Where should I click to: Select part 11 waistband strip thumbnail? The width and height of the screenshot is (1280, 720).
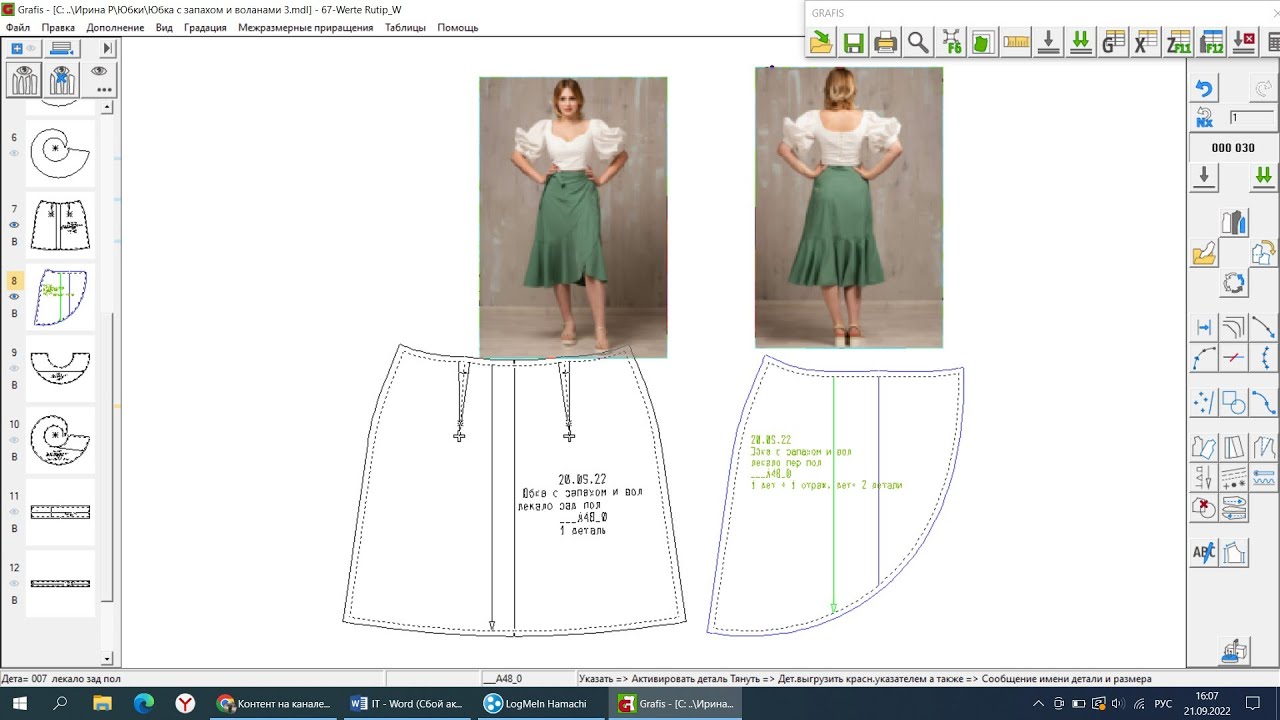click(60, 512)
